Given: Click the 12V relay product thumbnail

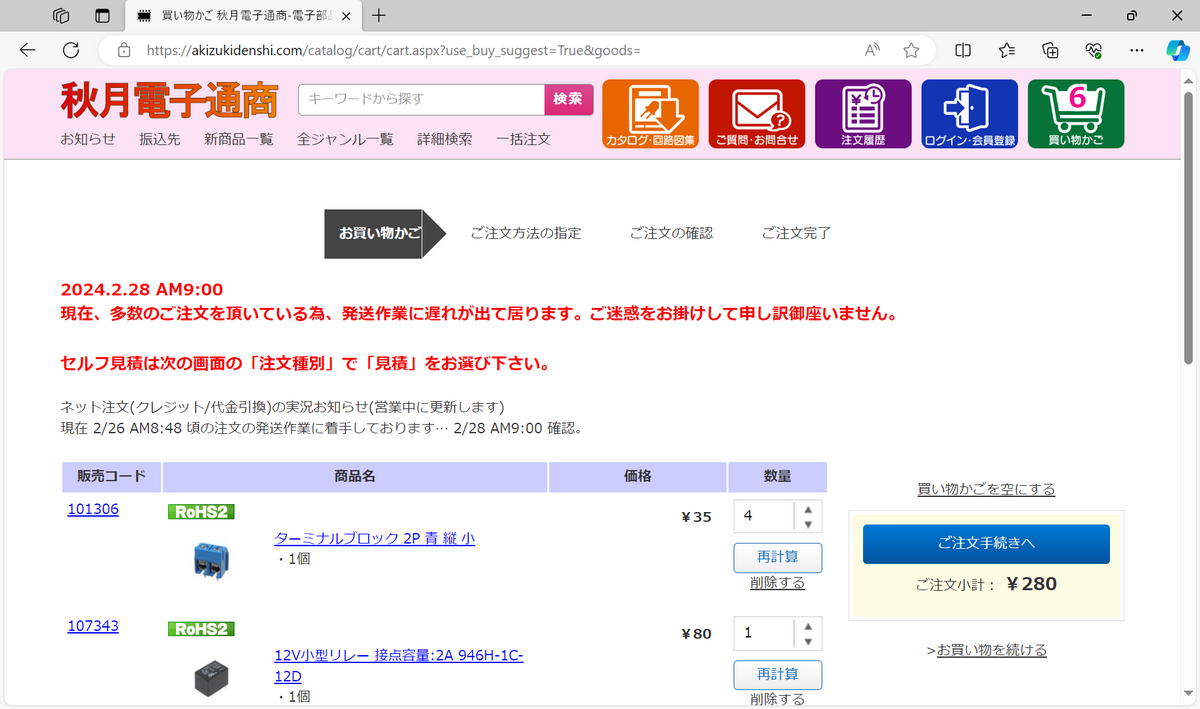Looking at the screenshot, I should [212, 679].
